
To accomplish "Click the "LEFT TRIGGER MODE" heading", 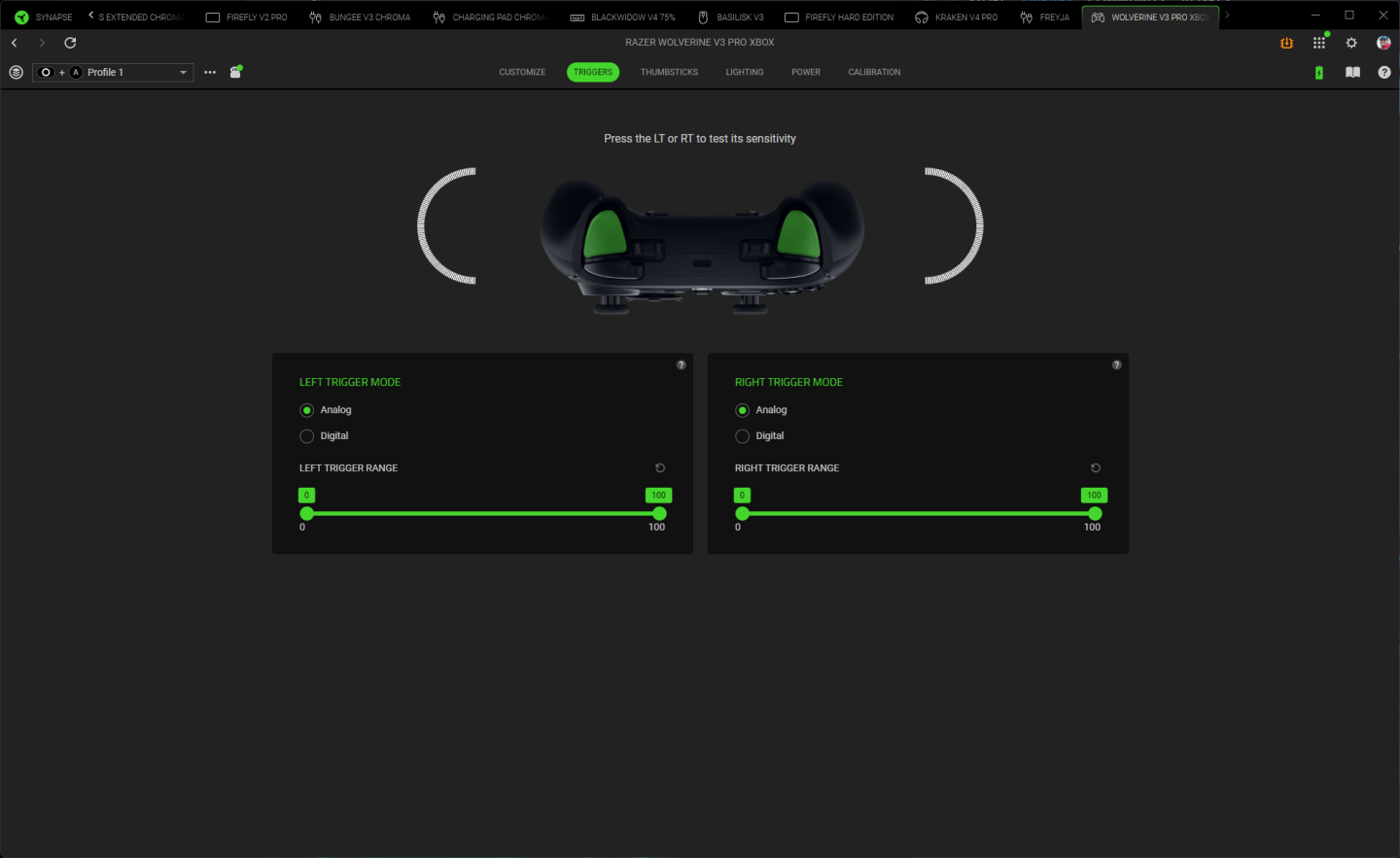I will click(350, 383).
